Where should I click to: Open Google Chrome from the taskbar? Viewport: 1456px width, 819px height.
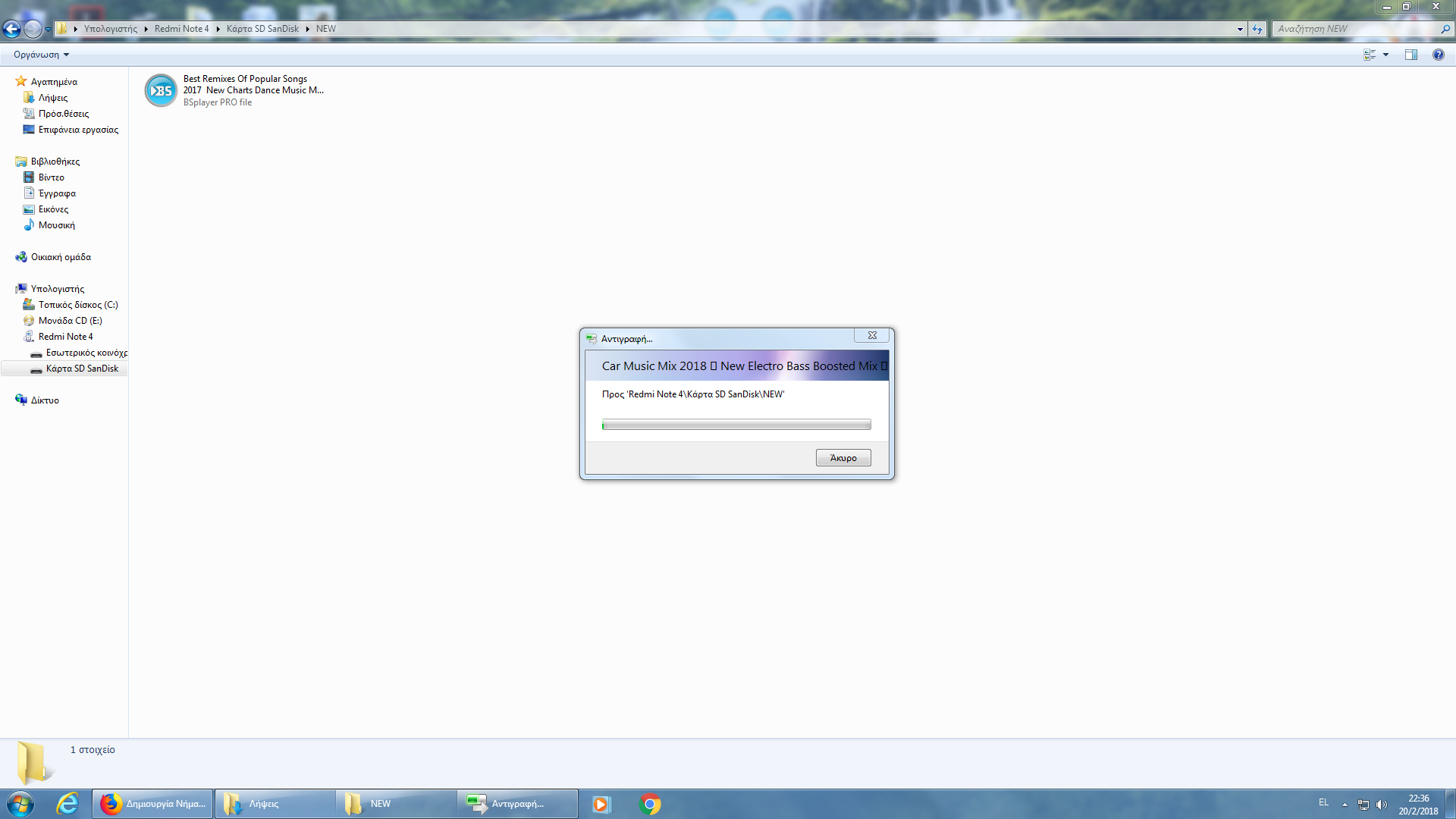point(650,804)
